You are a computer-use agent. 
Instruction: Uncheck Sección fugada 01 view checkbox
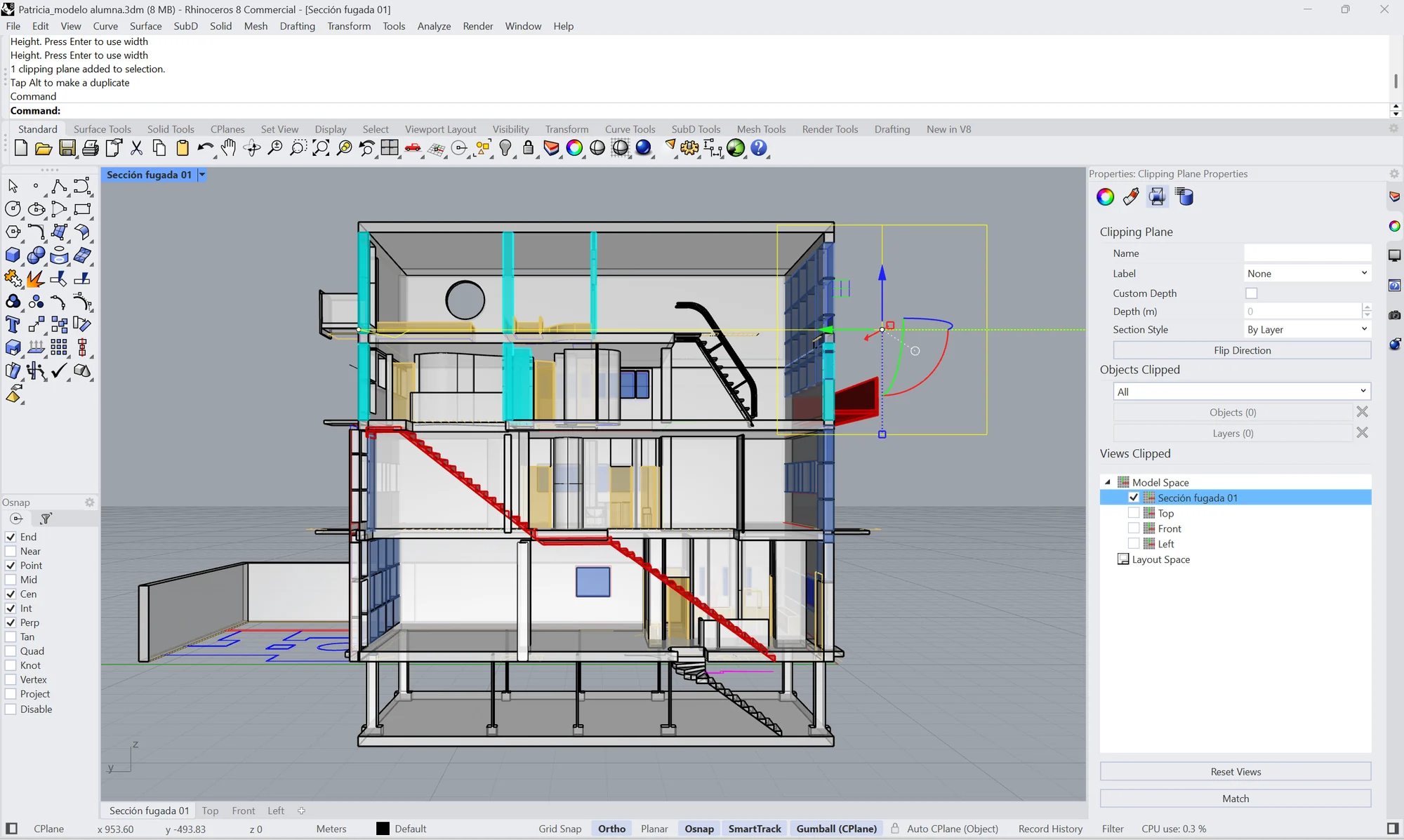click(x=1133, y=498)
